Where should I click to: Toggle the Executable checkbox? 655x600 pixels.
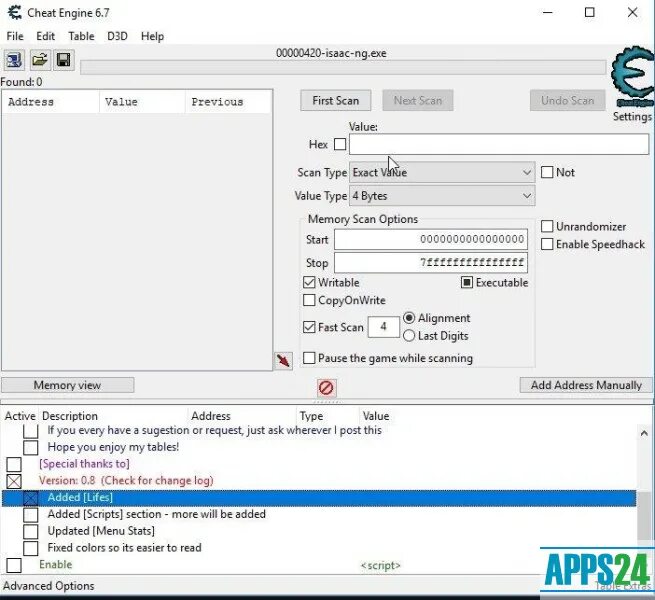[467, 282]
